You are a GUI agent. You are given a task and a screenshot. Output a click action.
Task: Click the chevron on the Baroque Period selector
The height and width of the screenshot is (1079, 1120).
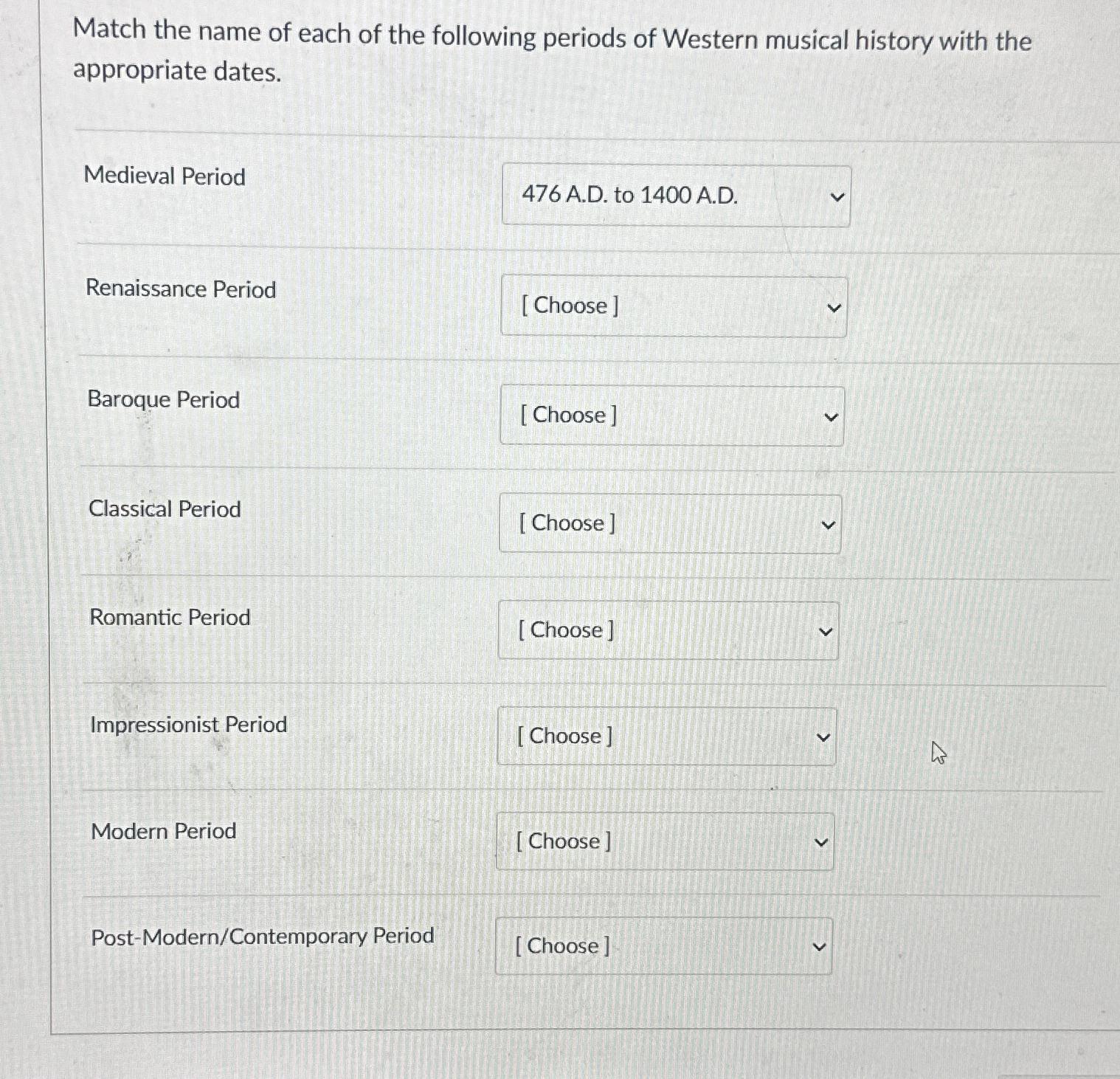[x=831, y=416]
